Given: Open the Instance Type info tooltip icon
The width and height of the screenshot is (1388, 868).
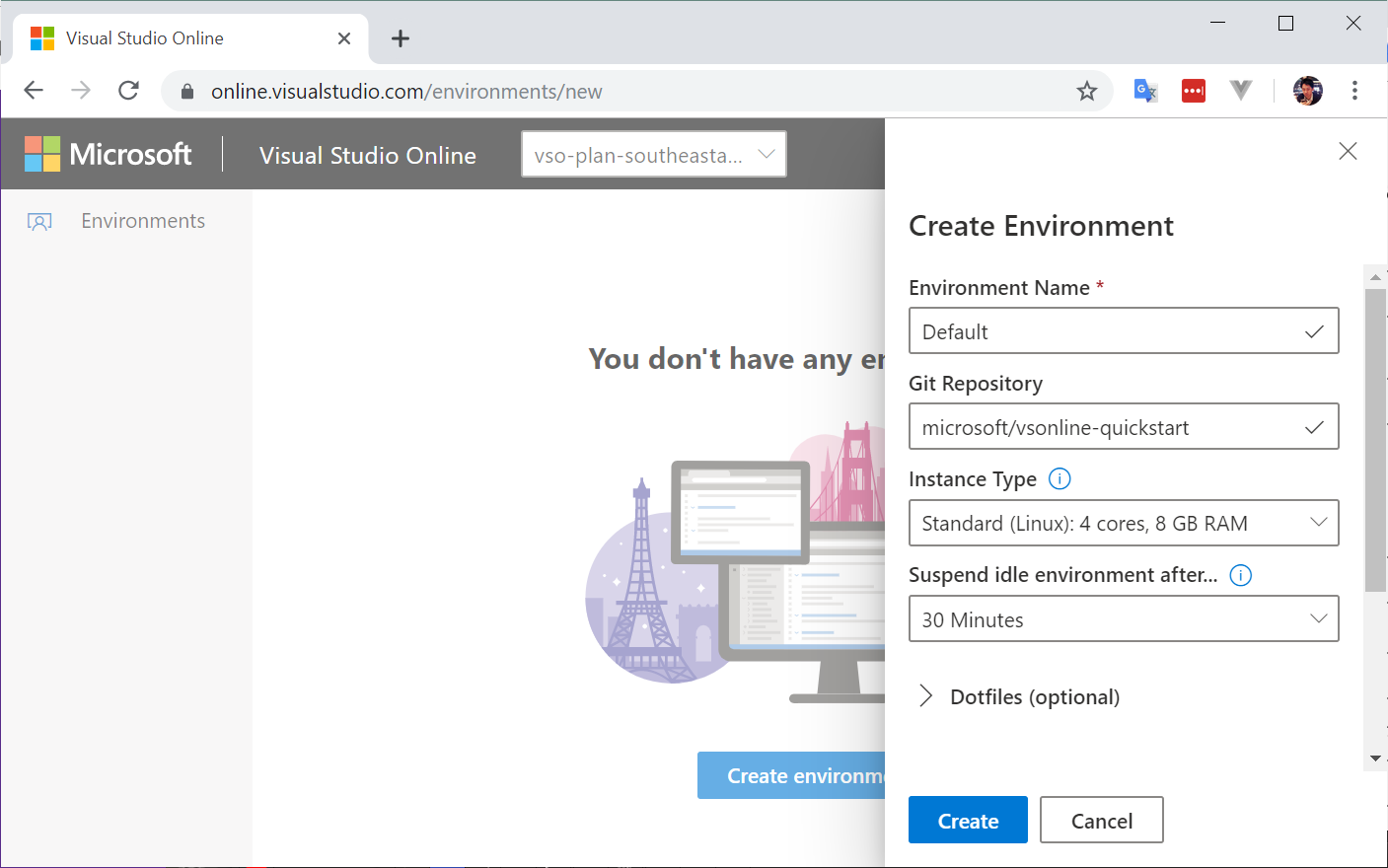Looking at the screenshot, I should click(x=1059, y=478).
